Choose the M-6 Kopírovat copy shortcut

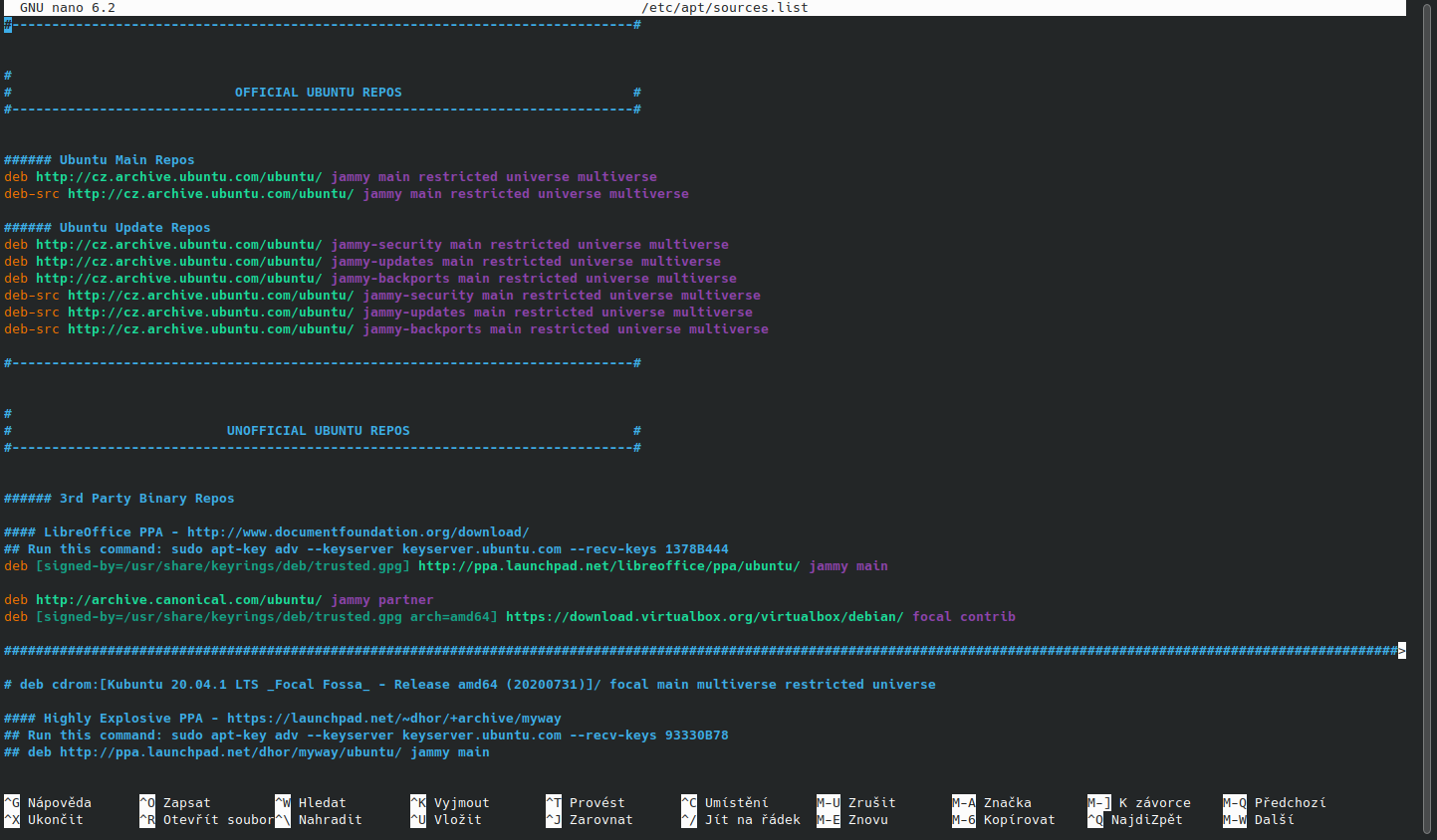coord(1004,820)
